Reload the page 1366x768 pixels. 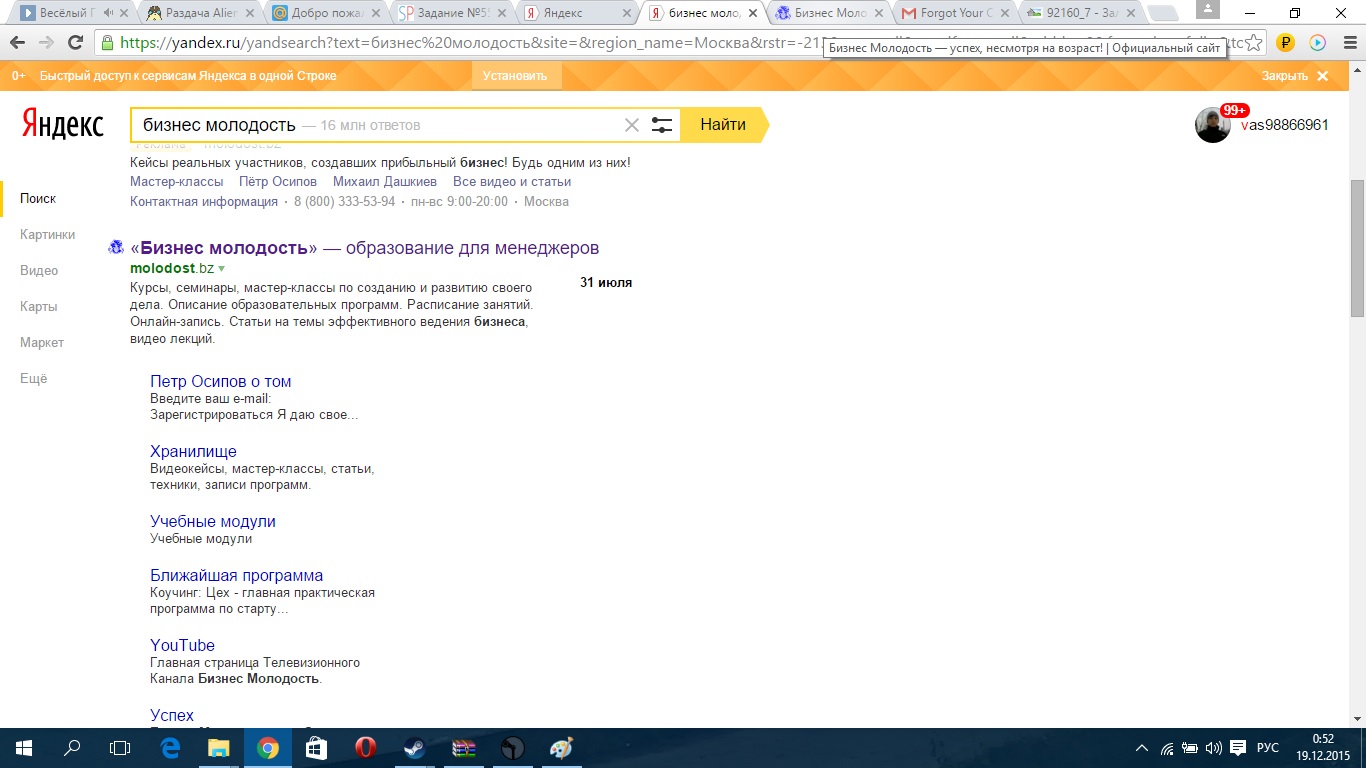click(75, 43)
